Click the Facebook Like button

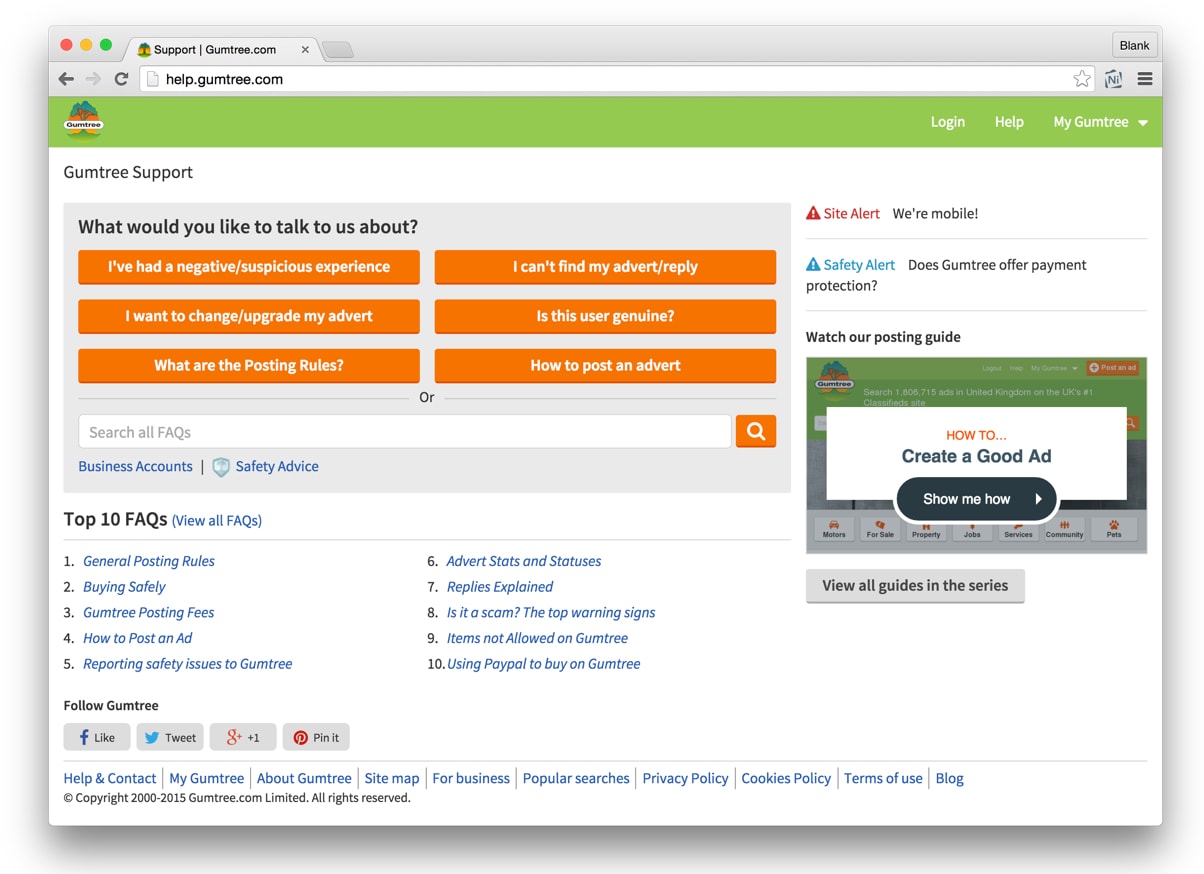(x=97, y=737)
